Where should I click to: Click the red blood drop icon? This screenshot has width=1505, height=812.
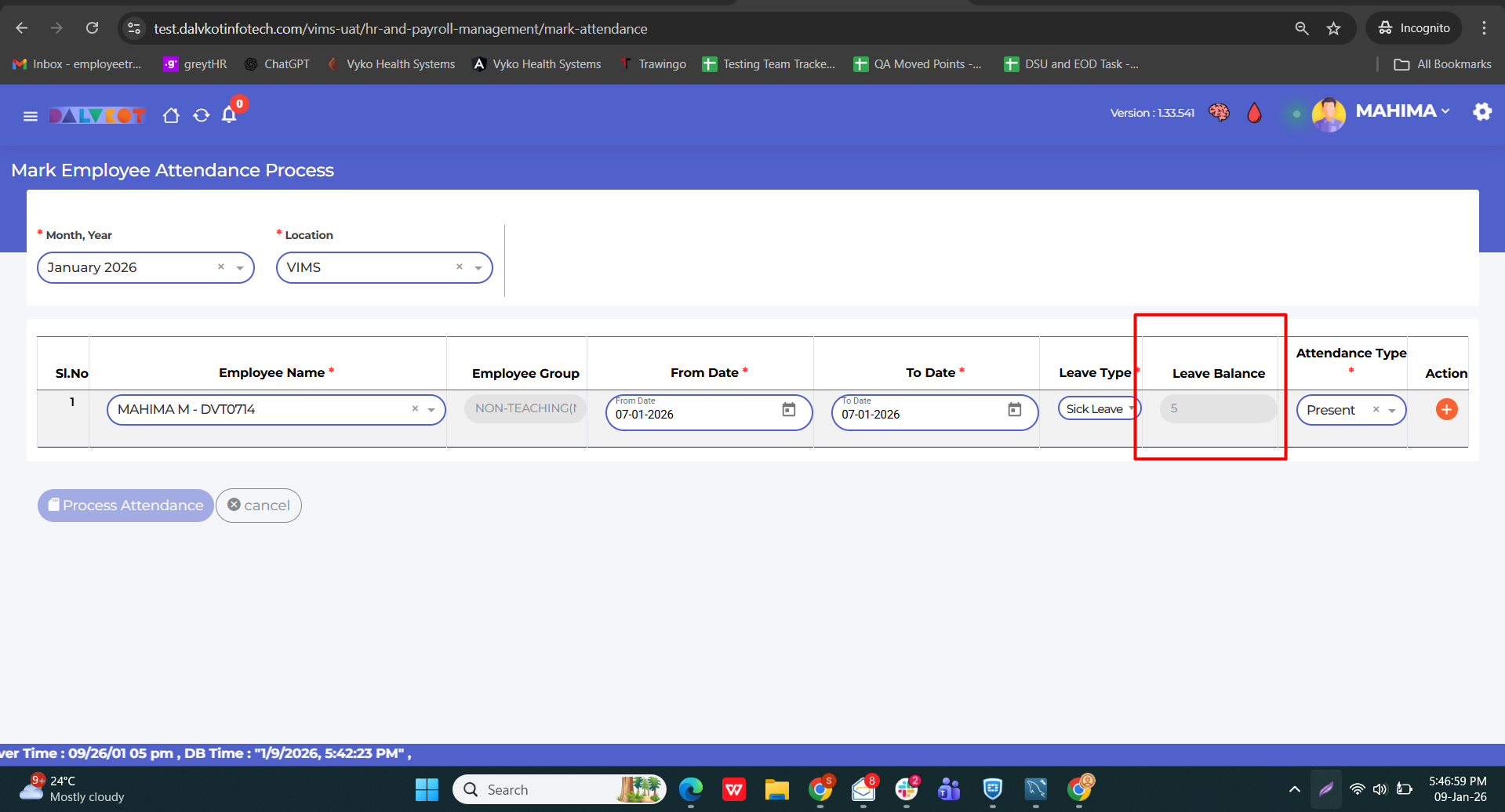[1254, 113]
